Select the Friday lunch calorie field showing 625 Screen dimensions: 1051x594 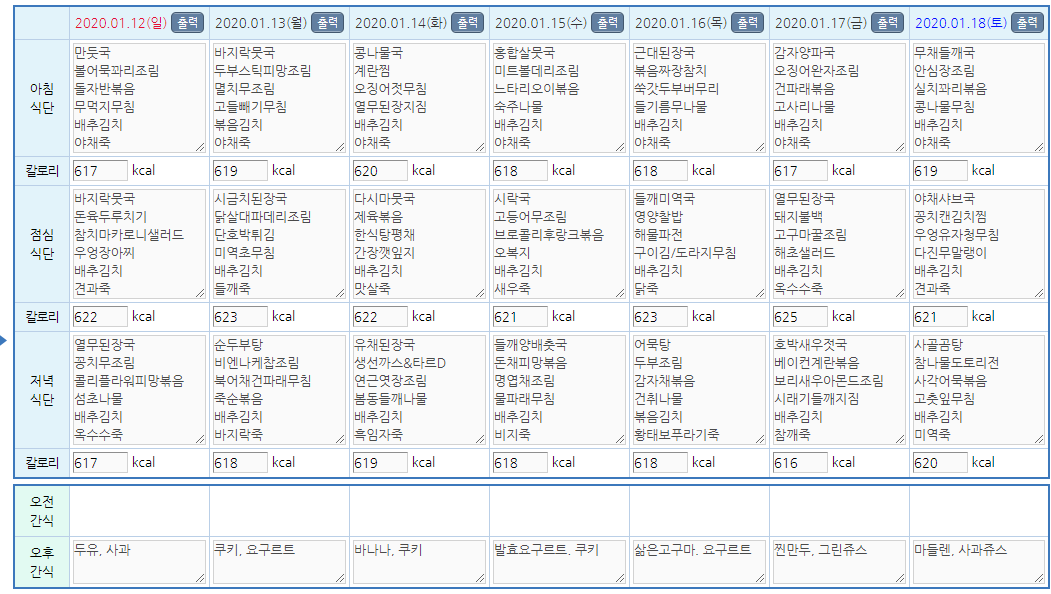800,317
